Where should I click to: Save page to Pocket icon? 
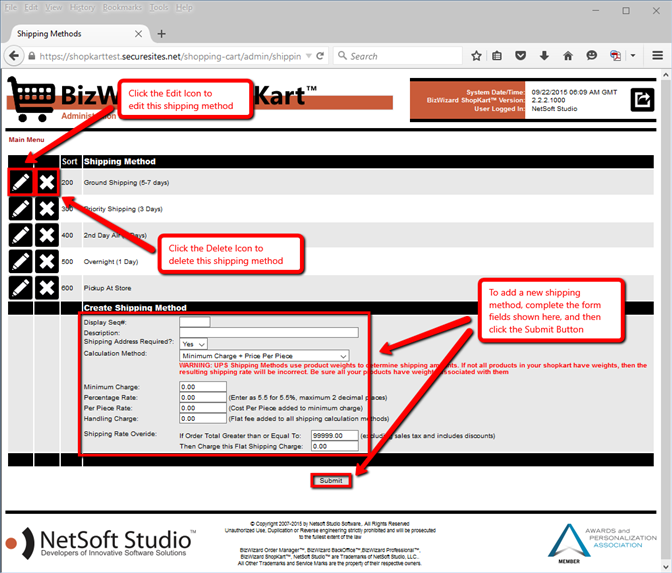point(520,56)
